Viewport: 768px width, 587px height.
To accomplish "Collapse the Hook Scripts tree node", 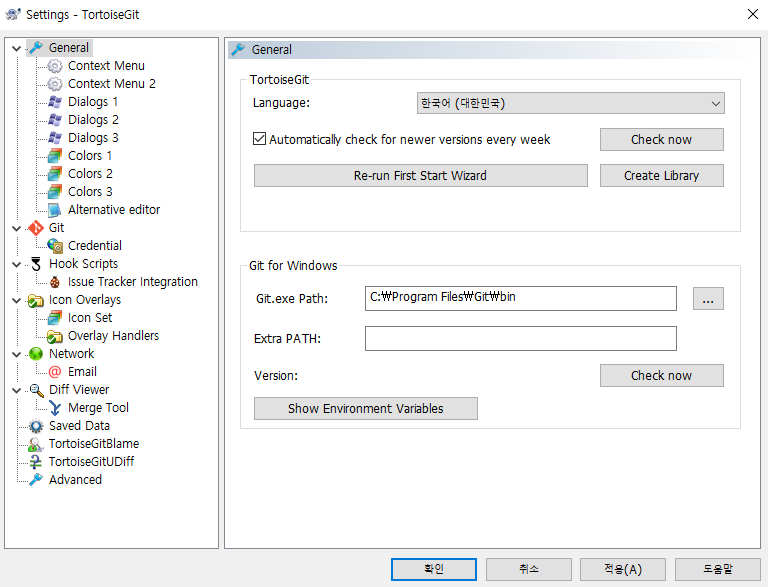I will coord(17,264).
